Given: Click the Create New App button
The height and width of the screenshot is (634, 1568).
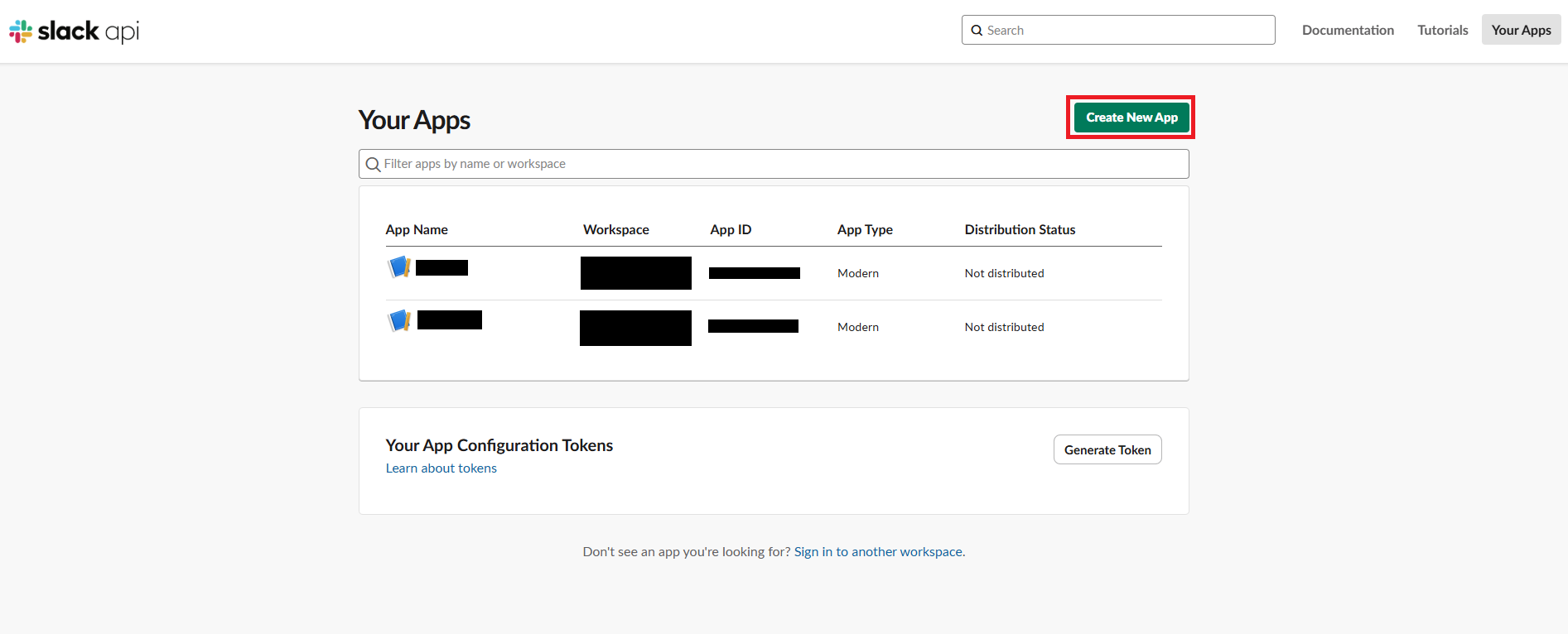Looking at the screenshot, I should pyautogui.click(x=1131, y=118).
